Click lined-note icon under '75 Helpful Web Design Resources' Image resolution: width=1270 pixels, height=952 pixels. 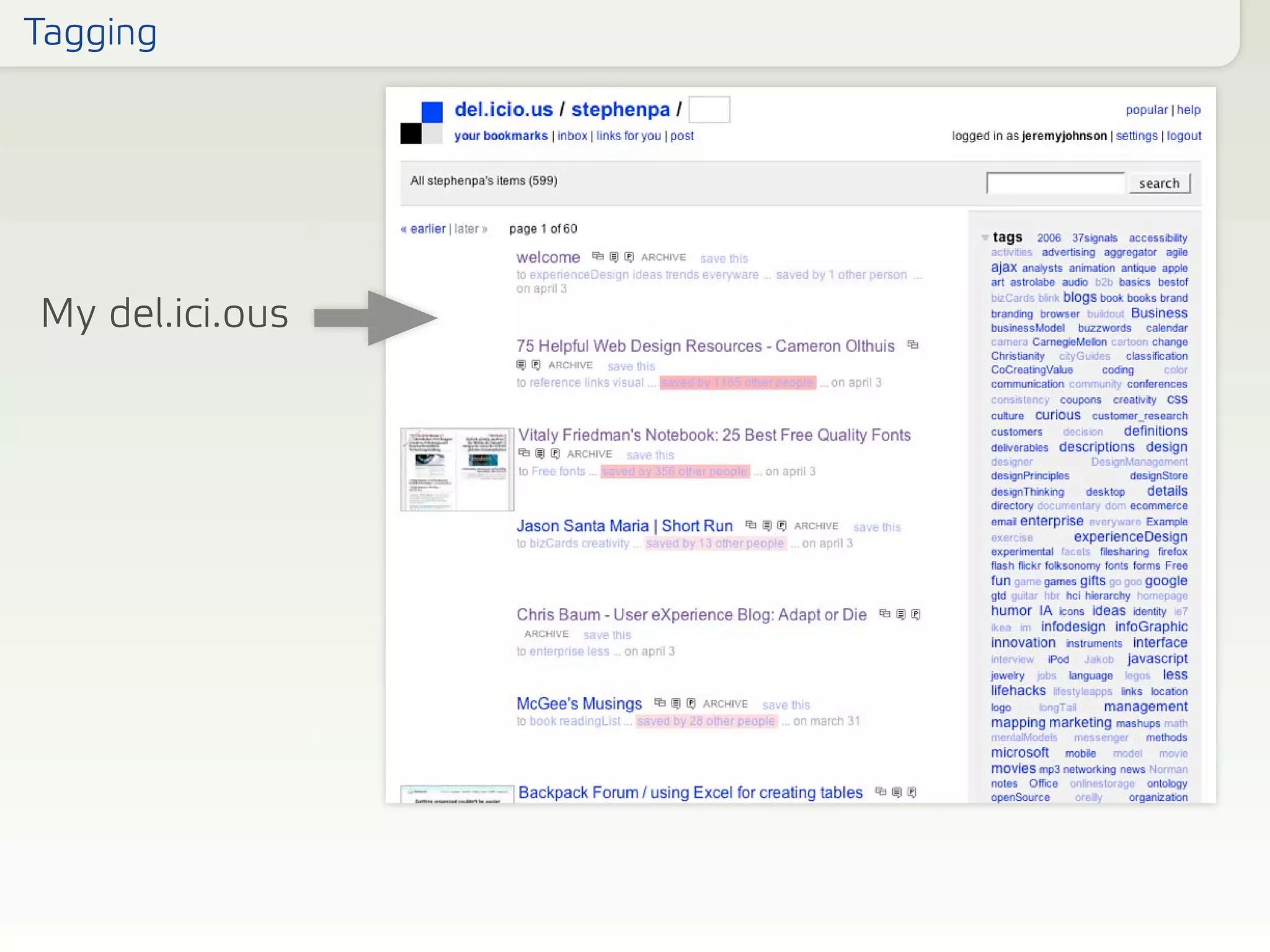pos(521,365)
